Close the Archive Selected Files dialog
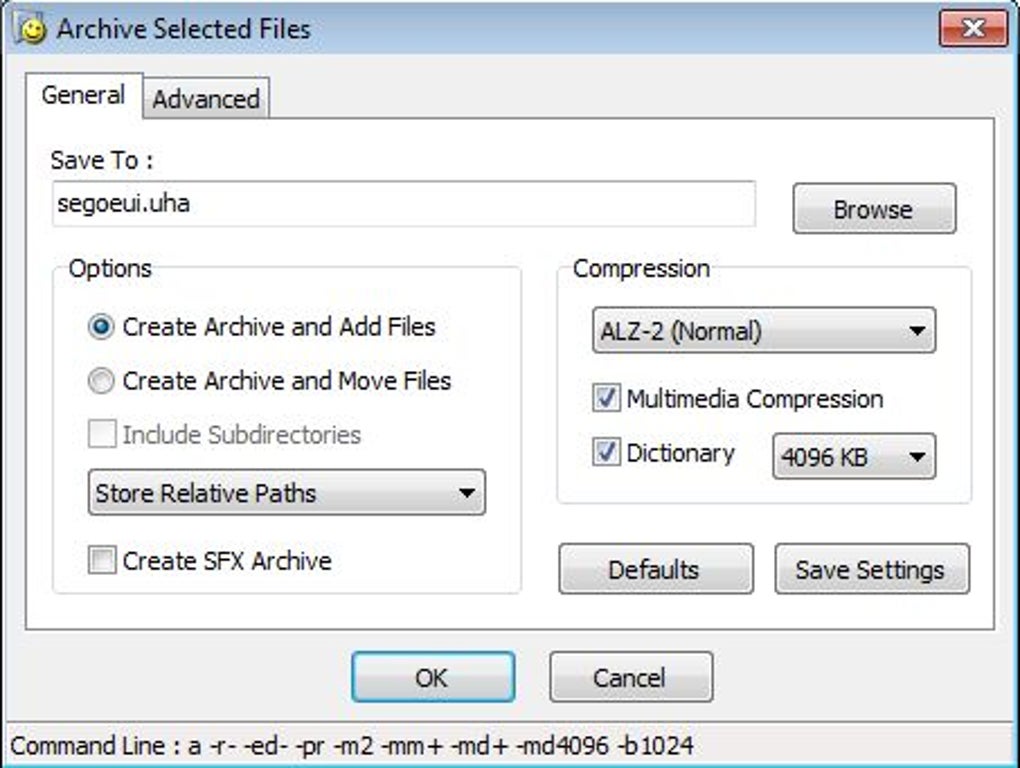The image size is (1020, 768). [x=972, y=28]
